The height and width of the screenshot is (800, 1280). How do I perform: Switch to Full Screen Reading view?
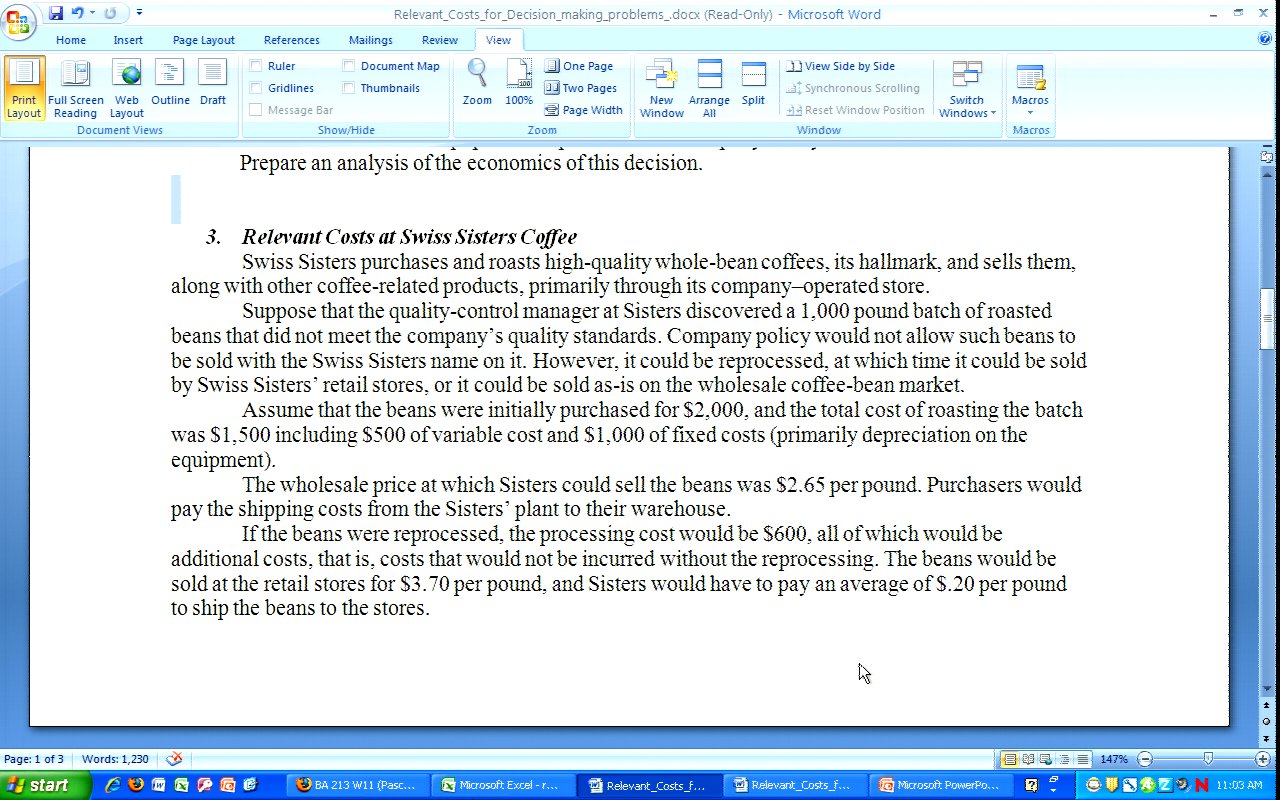tap(76, 88)
